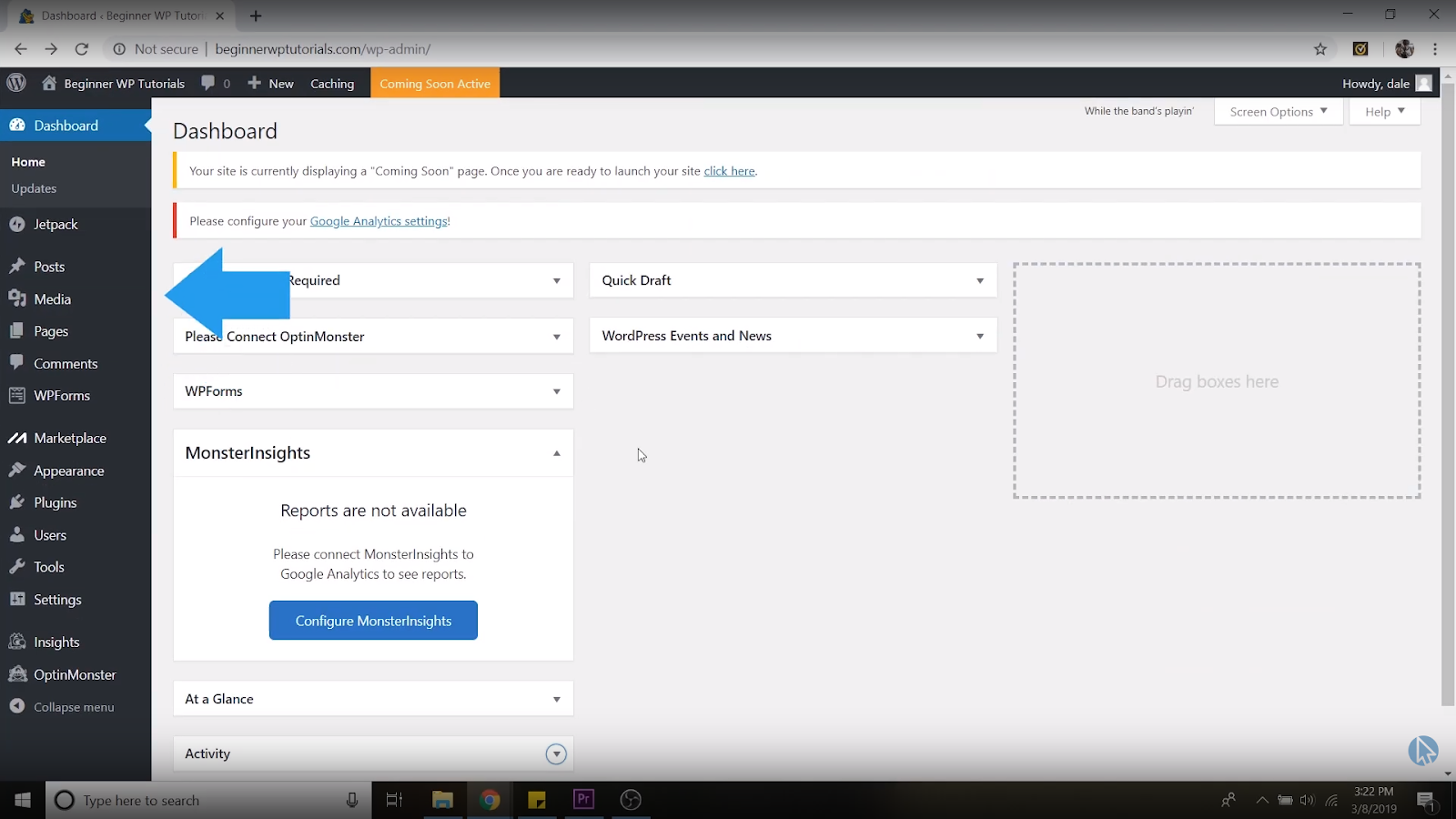This screenshot has height=819, width=1456.
Task: Go to the Updates submenu
Action: point(34,188)
